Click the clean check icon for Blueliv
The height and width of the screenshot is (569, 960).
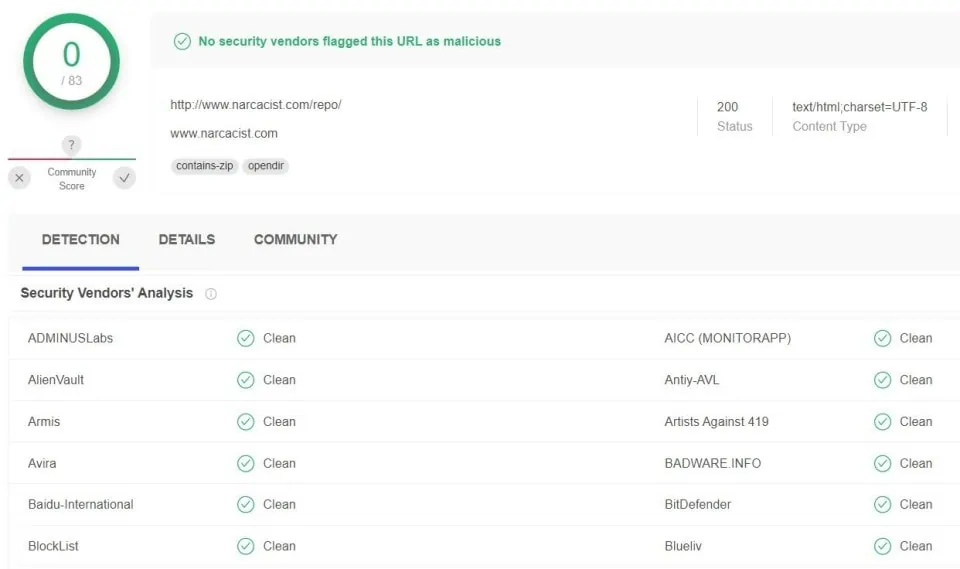click(882, 546)
